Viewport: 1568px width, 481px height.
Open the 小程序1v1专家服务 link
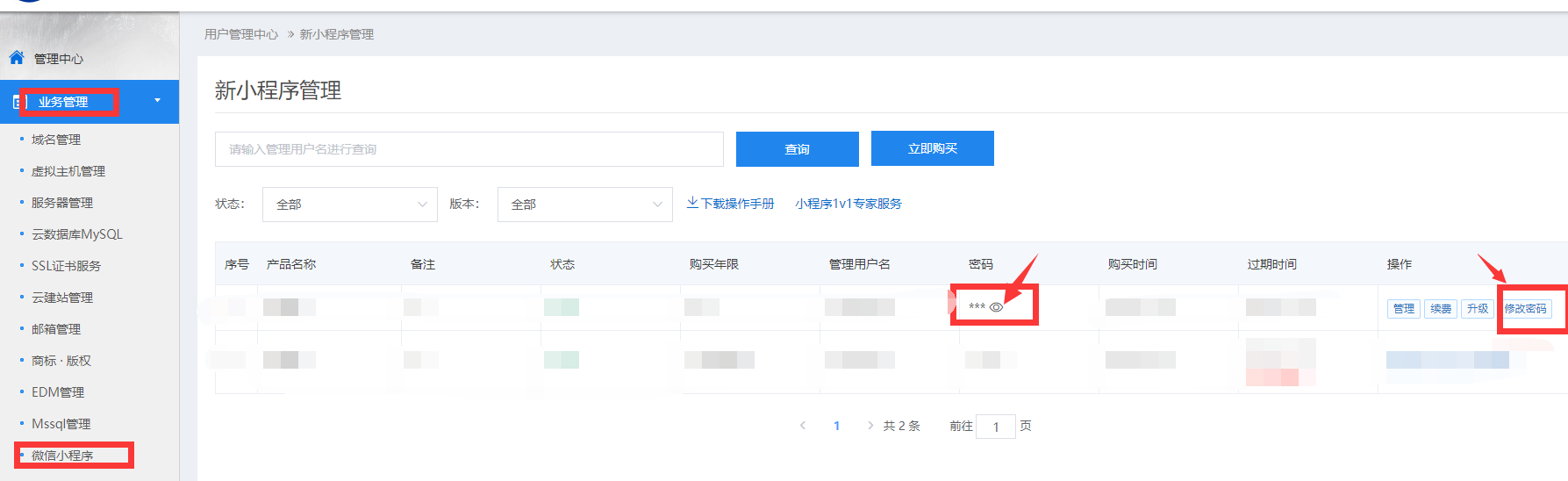click(848, 204)
